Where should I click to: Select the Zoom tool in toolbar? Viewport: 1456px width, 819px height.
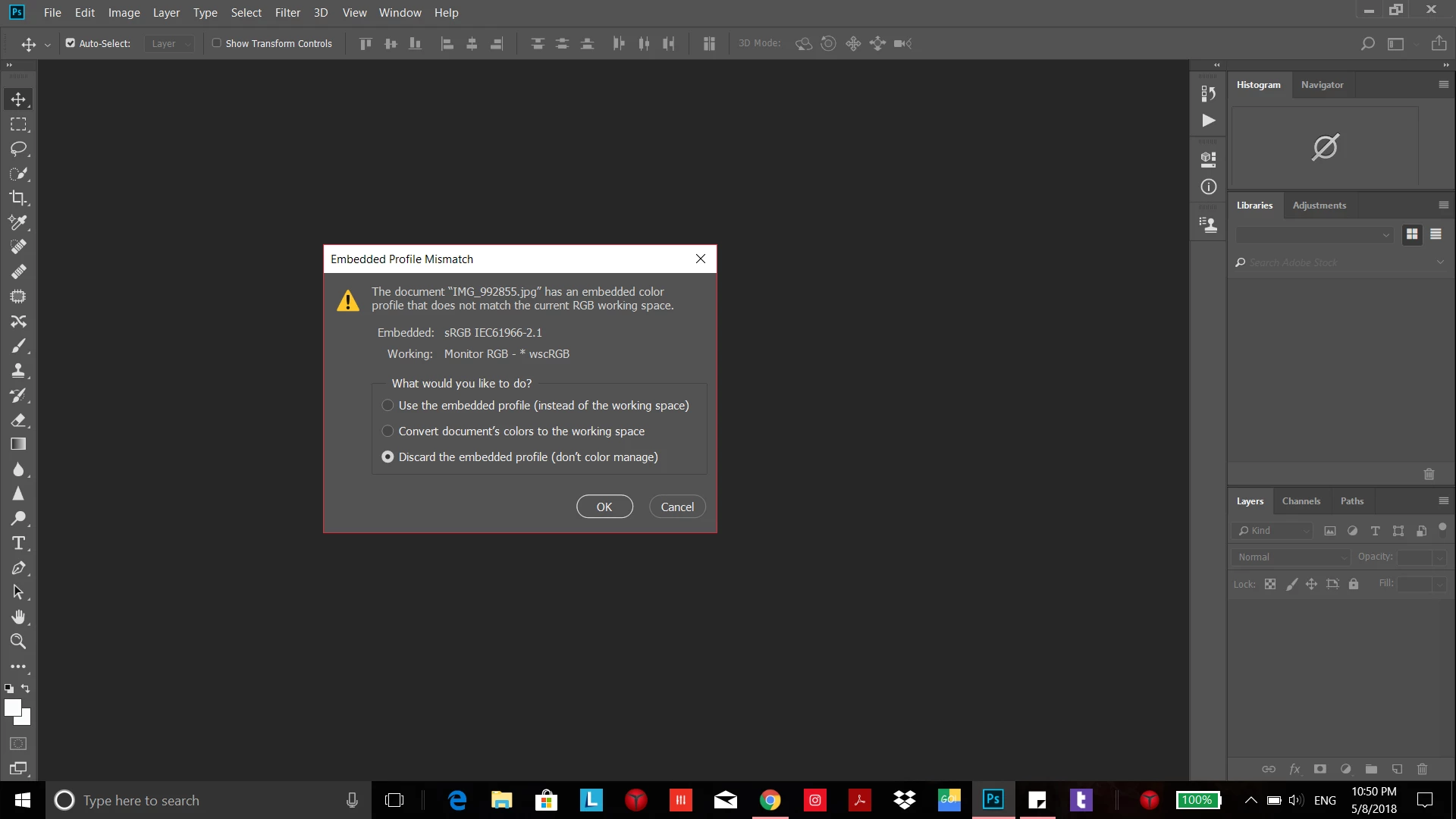tap(18, 642)
